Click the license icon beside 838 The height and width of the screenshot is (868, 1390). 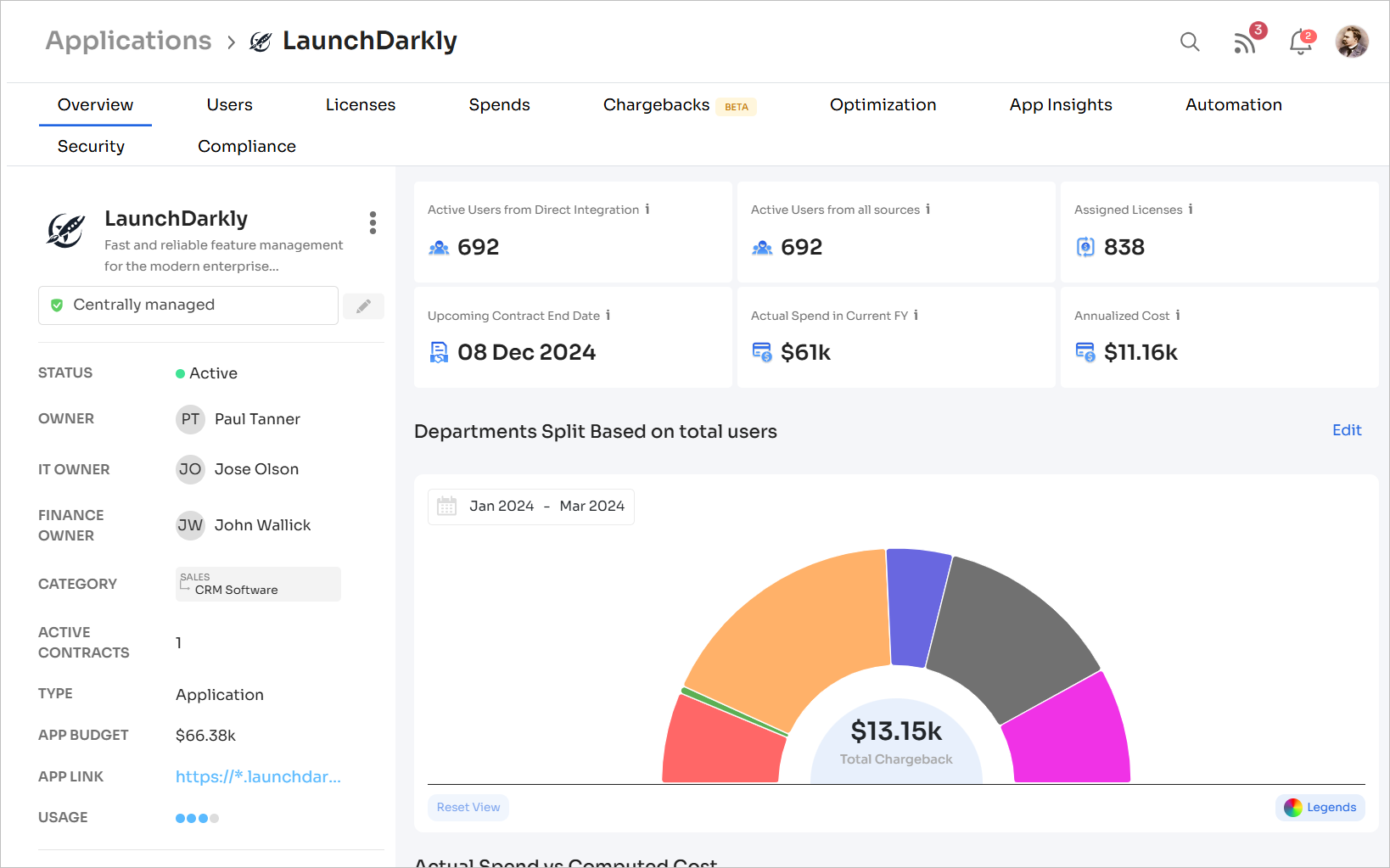pos(1085,247)
